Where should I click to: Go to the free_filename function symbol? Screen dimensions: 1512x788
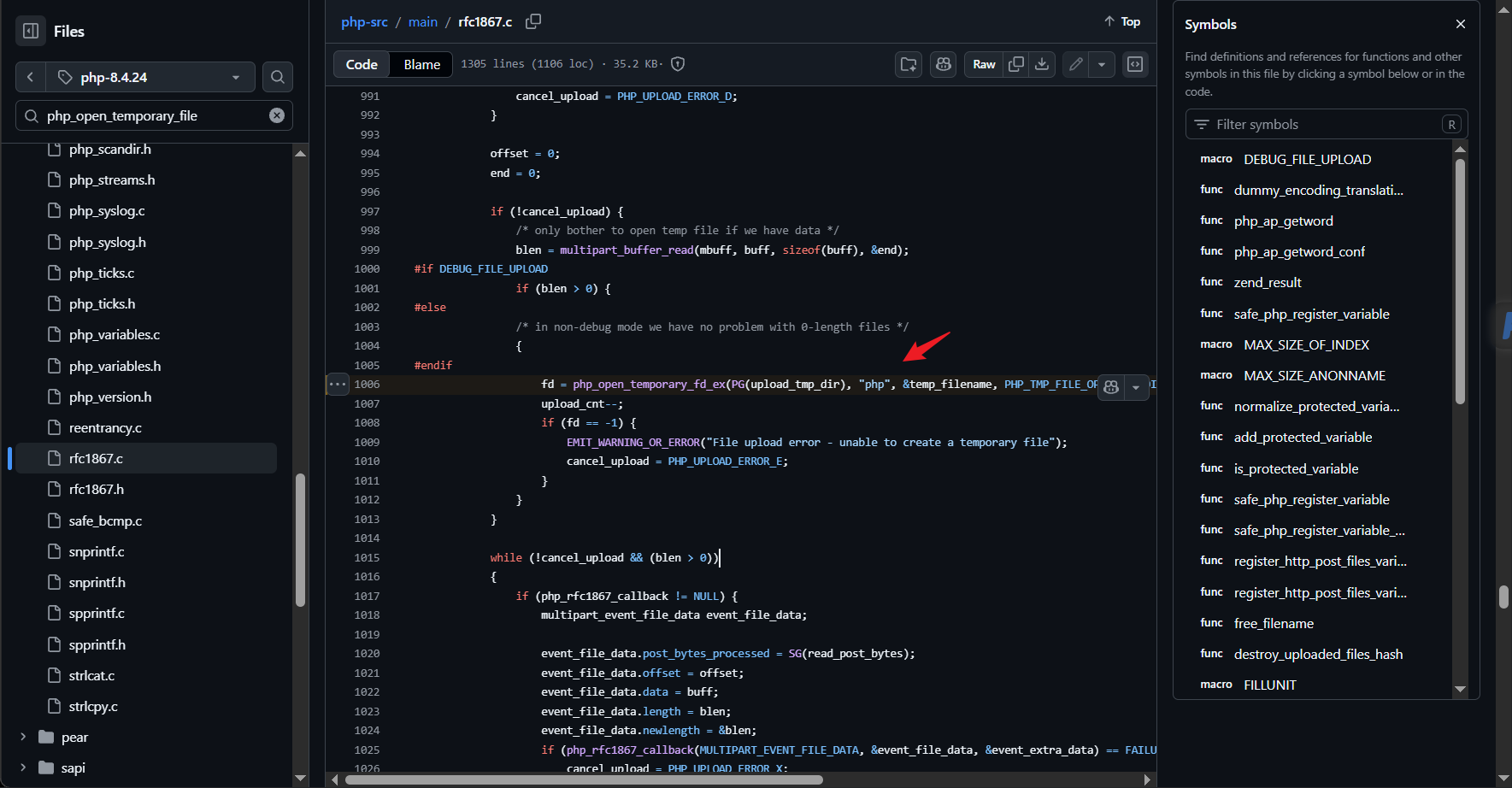[1274, 623]
